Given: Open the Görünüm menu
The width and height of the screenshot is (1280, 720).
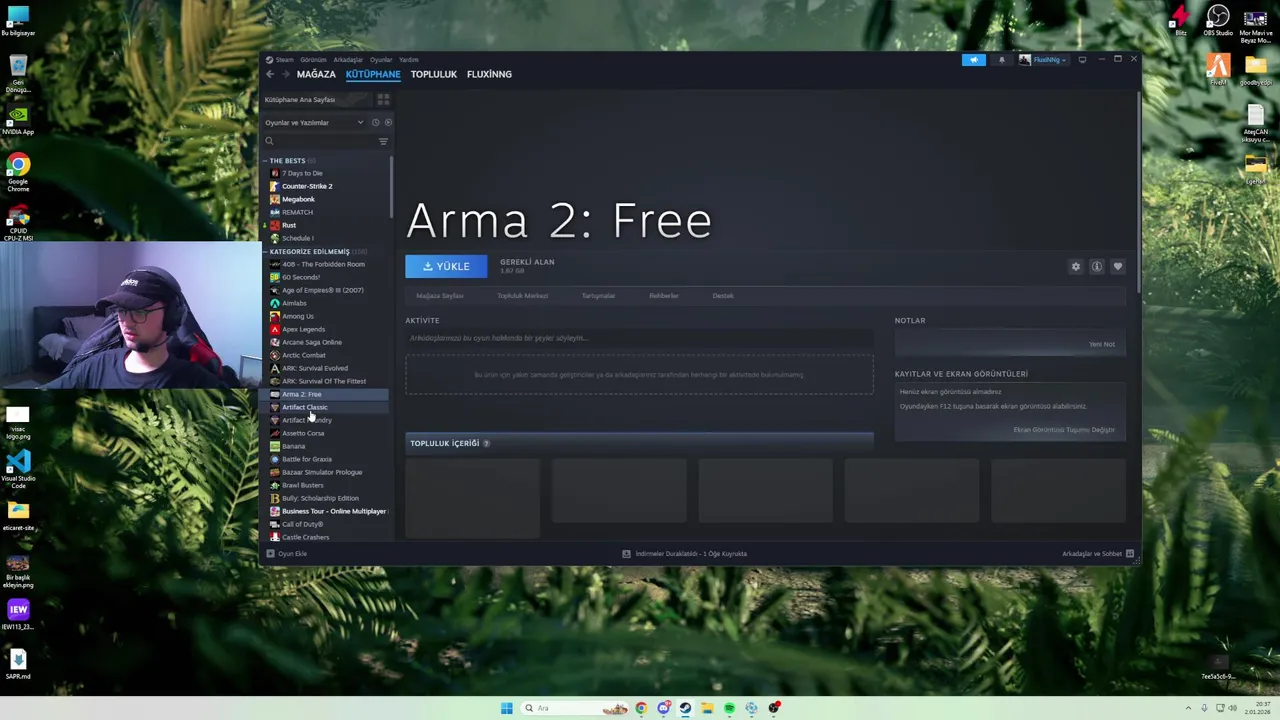Looking at the screenshot, I should pyautogui.click(x=313, y=59).
